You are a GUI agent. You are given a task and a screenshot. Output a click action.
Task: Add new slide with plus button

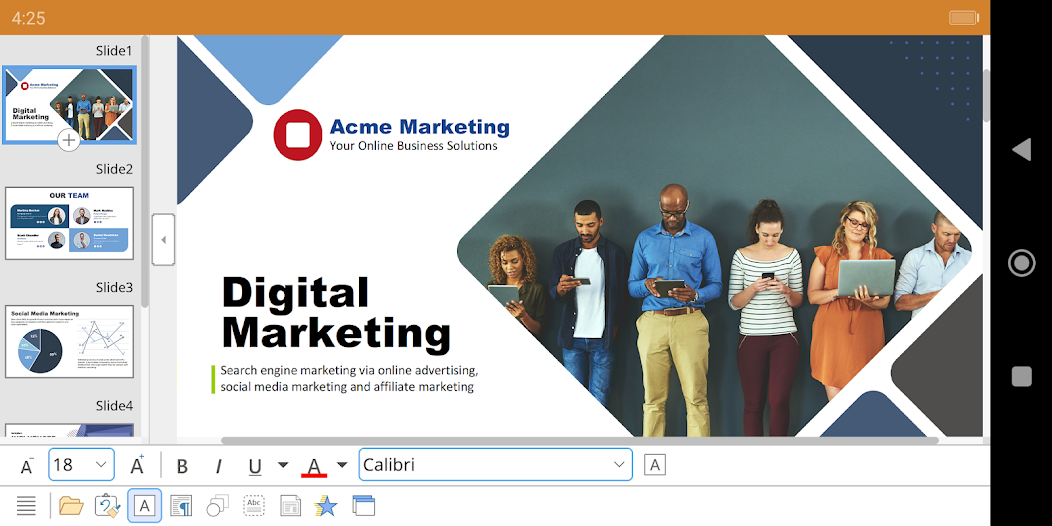coord(68,140)
